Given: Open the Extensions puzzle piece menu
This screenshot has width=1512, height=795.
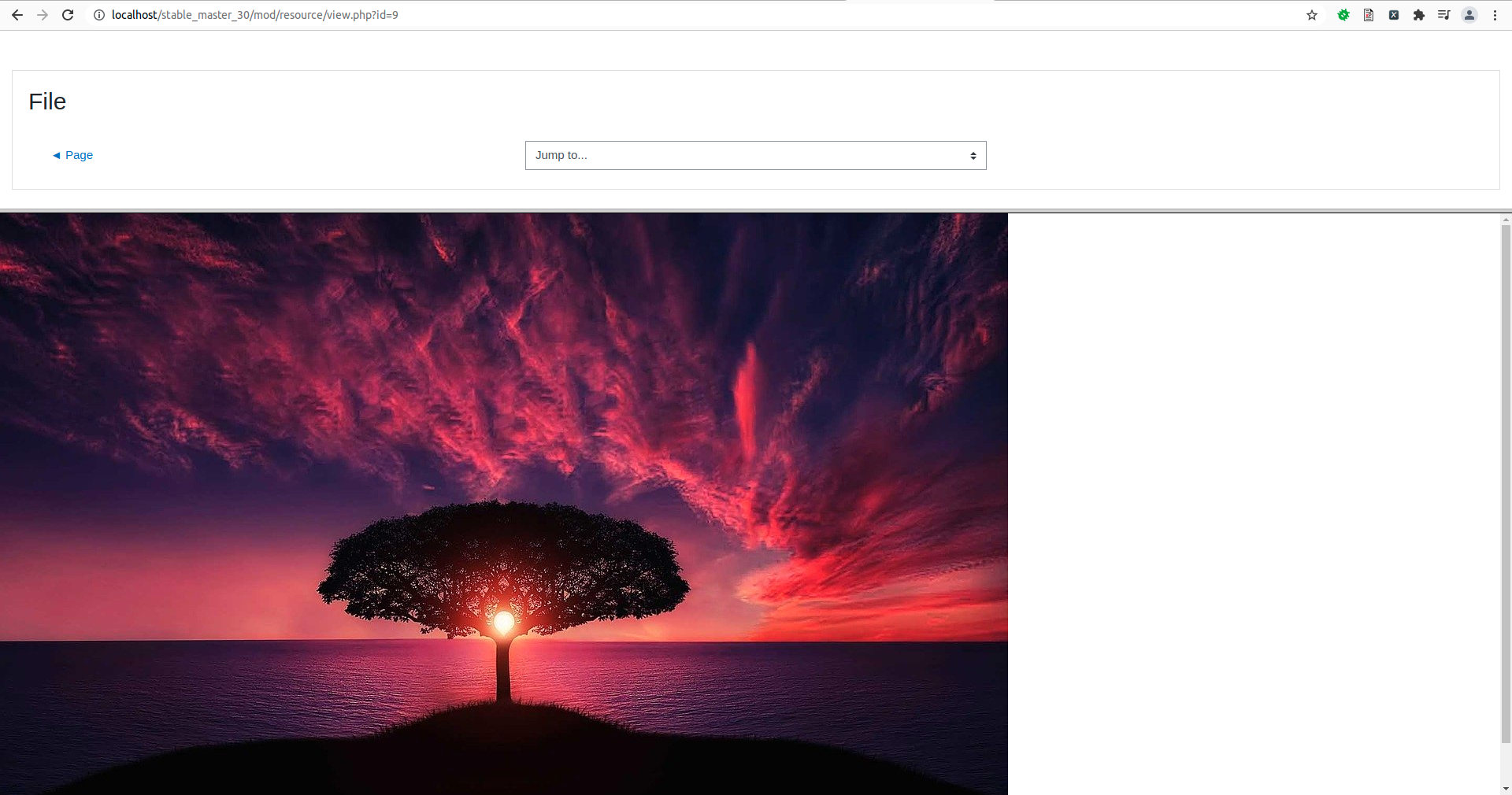Looking at the screenshot, I should [x=1419, y=15].
